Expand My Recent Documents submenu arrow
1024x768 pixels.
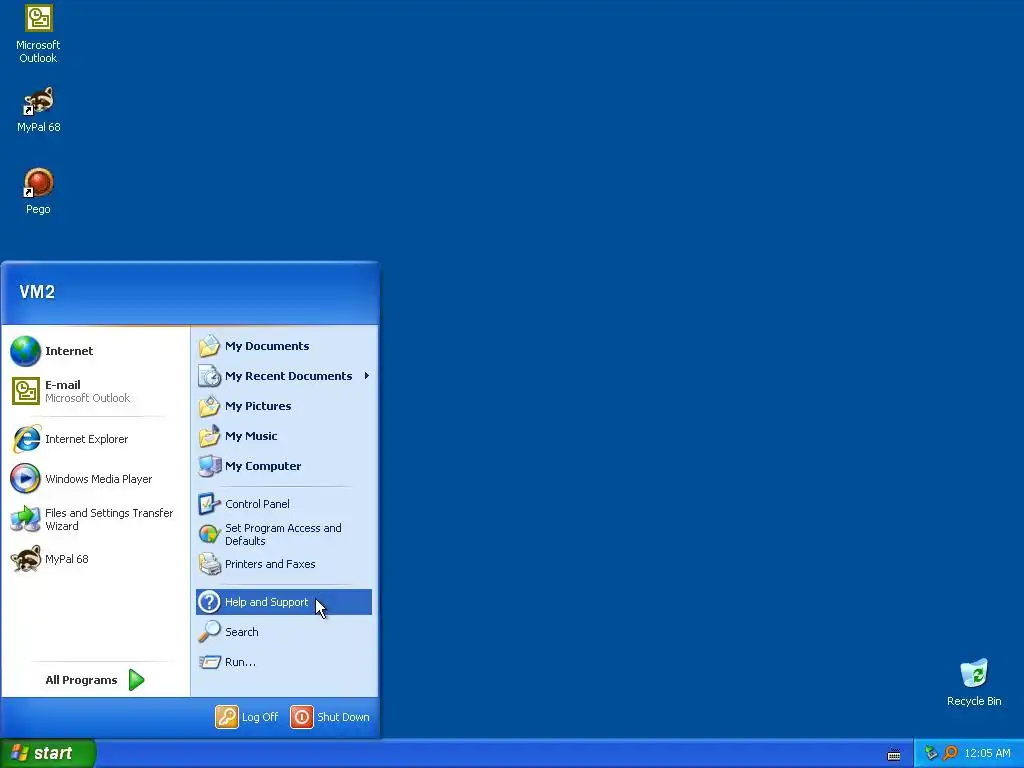point(367,376)
